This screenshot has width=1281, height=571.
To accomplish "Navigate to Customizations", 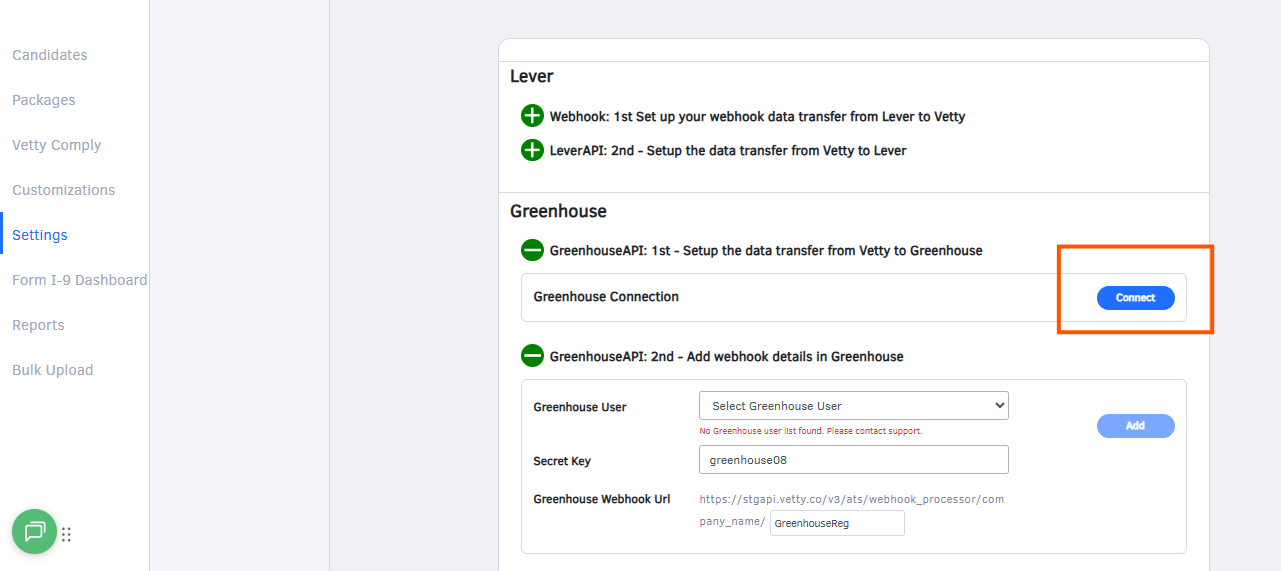I will tap(64, 190).
